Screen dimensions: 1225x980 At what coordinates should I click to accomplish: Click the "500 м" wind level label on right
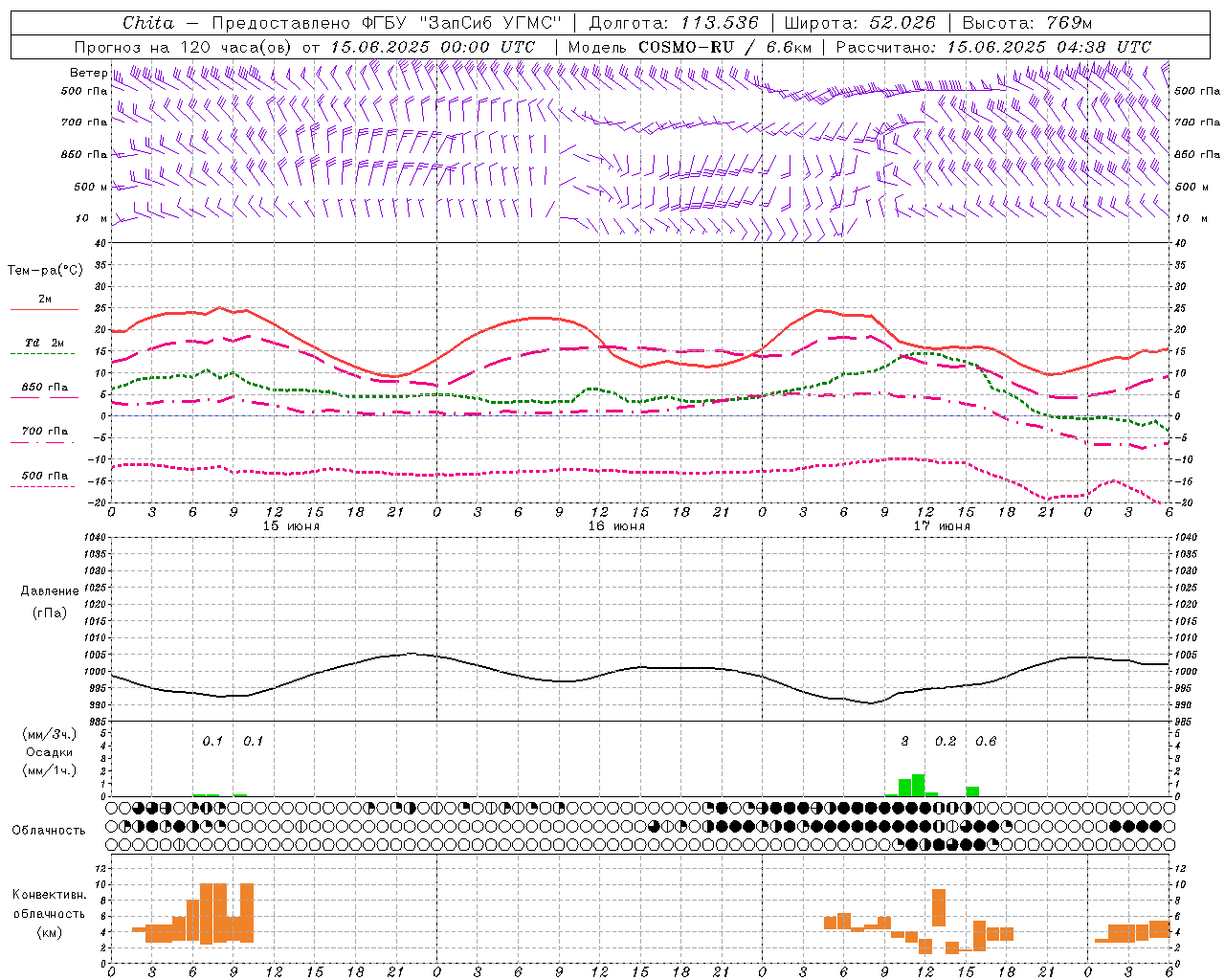click(x=1192, y=187)
